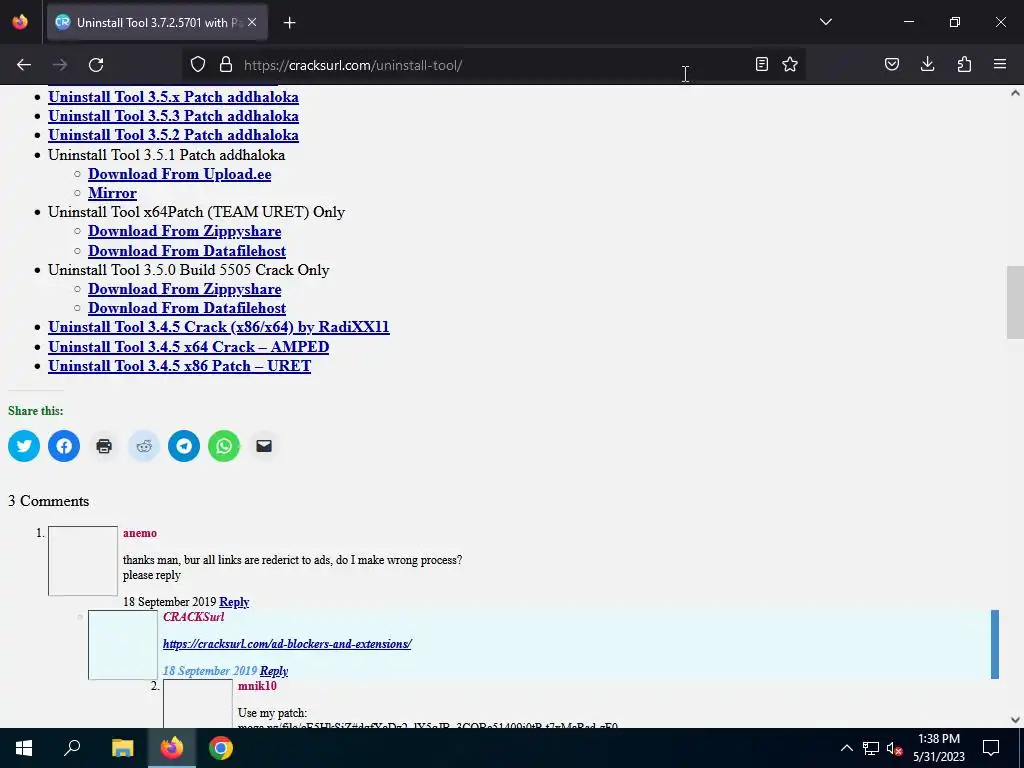
Task: Select the Uninstall Tool 3.7.2.5701 tab
Action: (157, 22)
